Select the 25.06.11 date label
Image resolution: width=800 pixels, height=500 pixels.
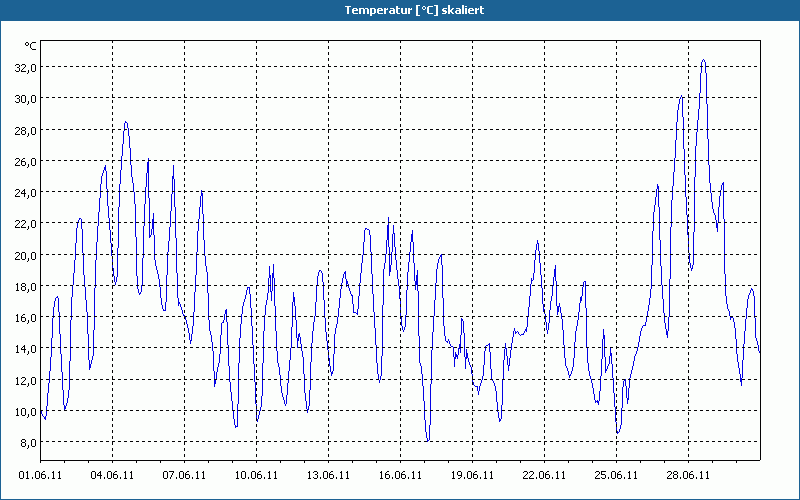[x=616, y=475]
